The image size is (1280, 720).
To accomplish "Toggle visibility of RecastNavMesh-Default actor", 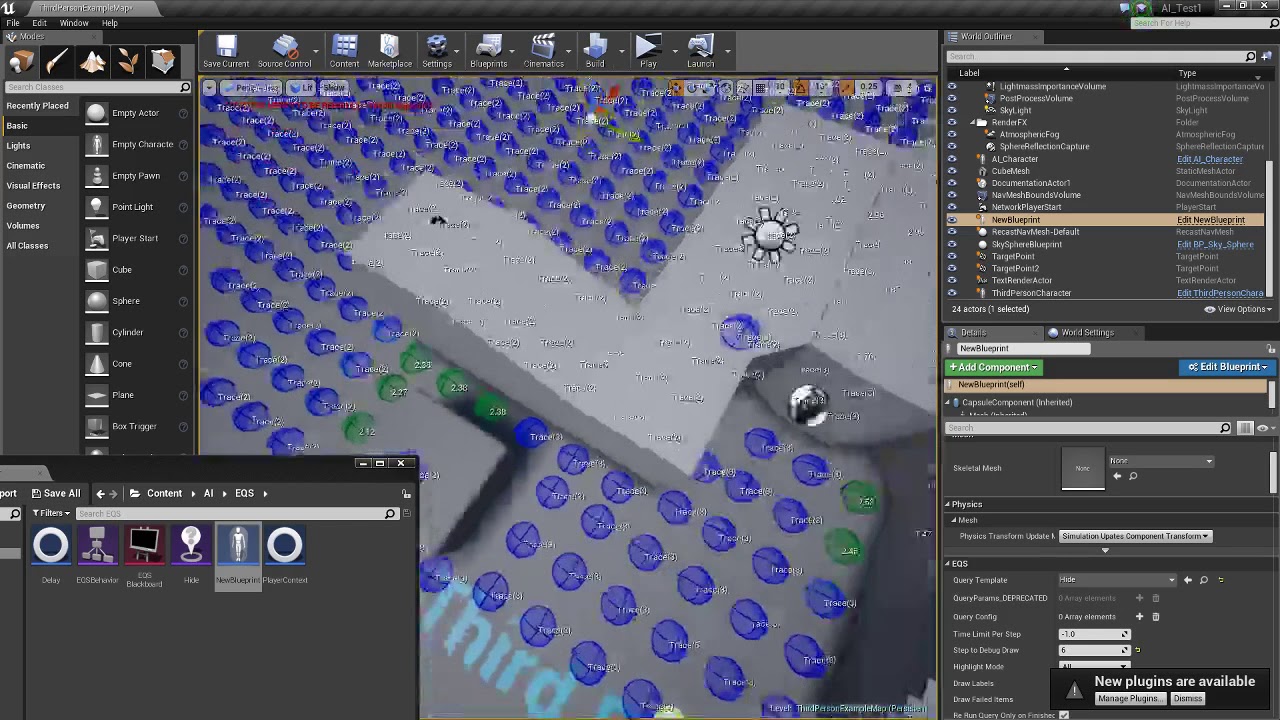I will [952, 232].
